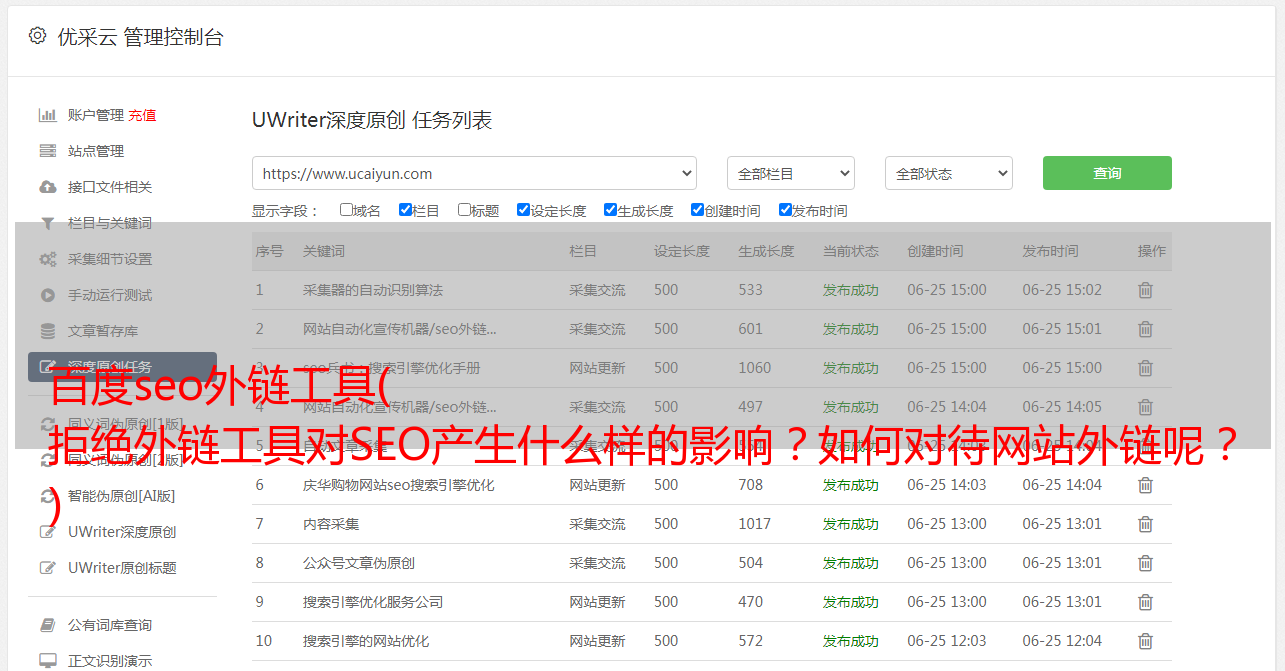
Task: Enable the 标题 display field checkbox
Action: 464,210
